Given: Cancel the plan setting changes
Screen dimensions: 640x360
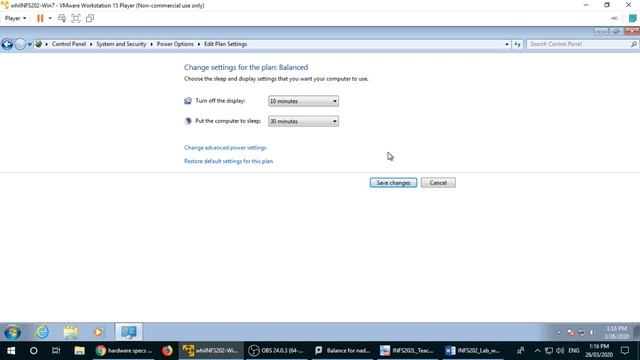Looking at the screenshot, I should 438,183.
